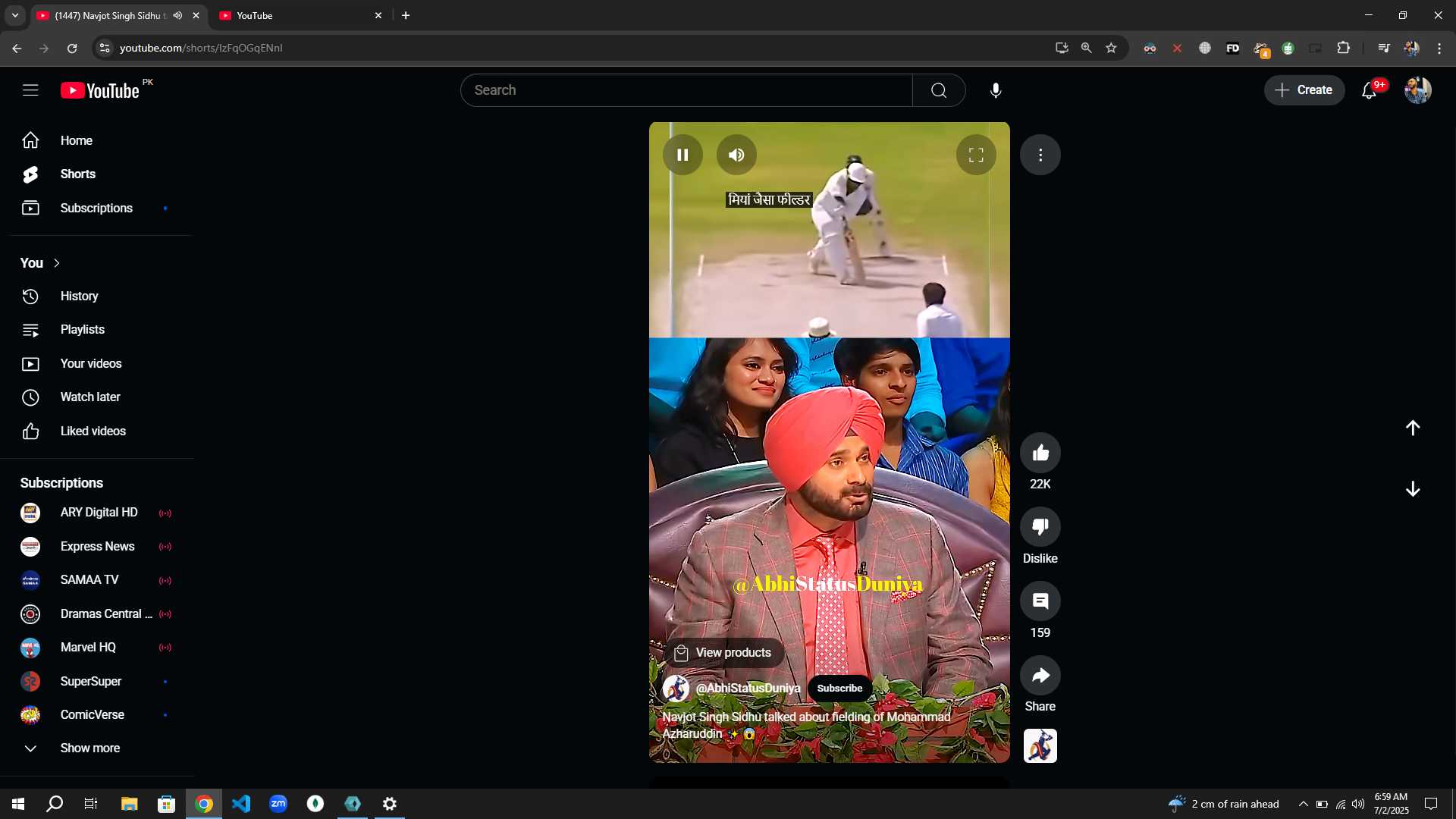Go back in browser history
The height and width of the screenshot is (819, 1456).
17,48
